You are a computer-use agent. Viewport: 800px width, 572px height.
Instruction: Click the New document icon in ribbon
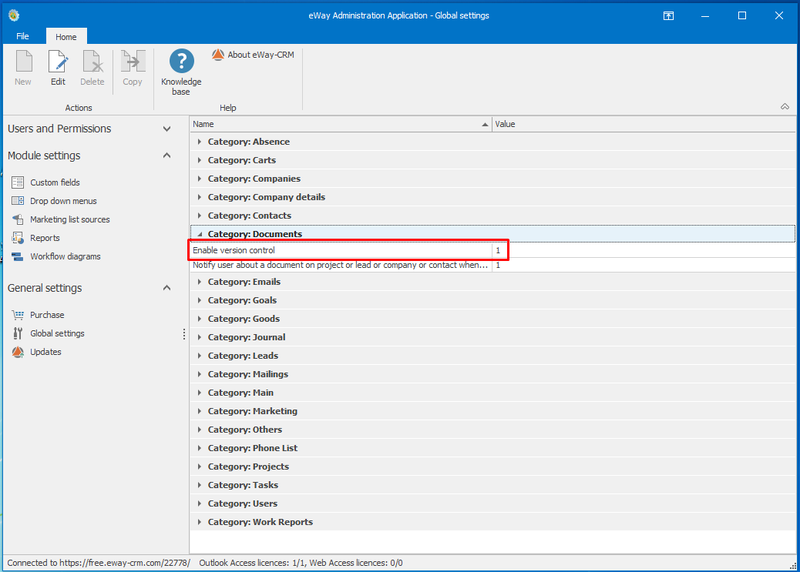(x=23, y=62)
